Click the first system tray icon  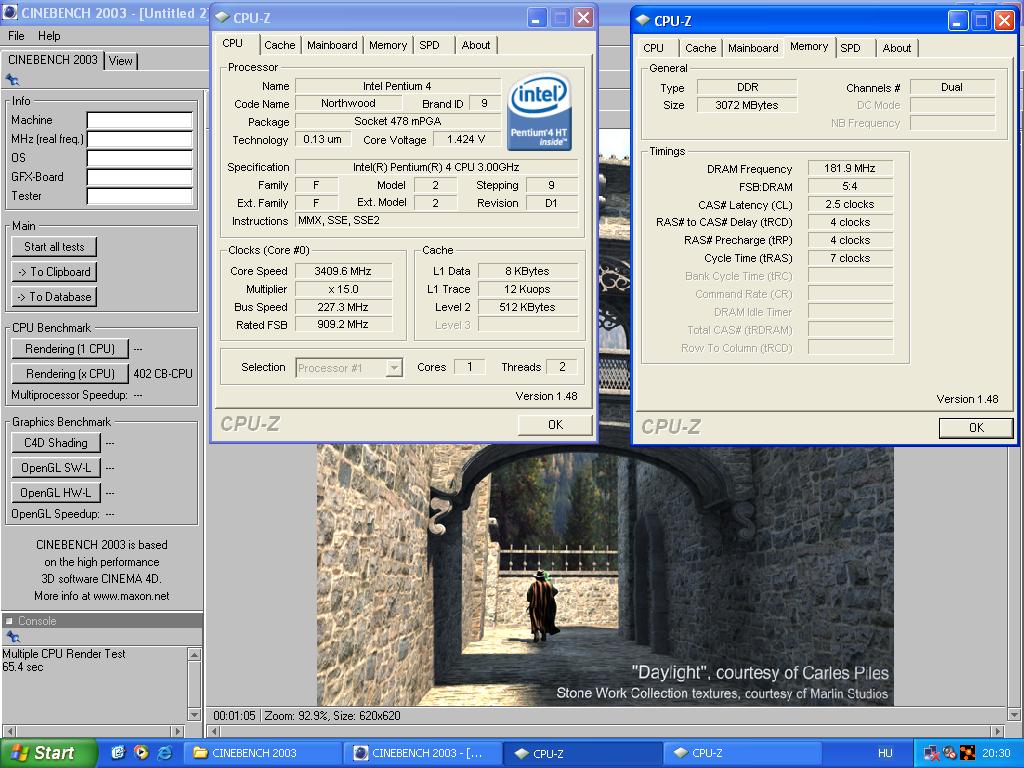click(x=931, y=753)
